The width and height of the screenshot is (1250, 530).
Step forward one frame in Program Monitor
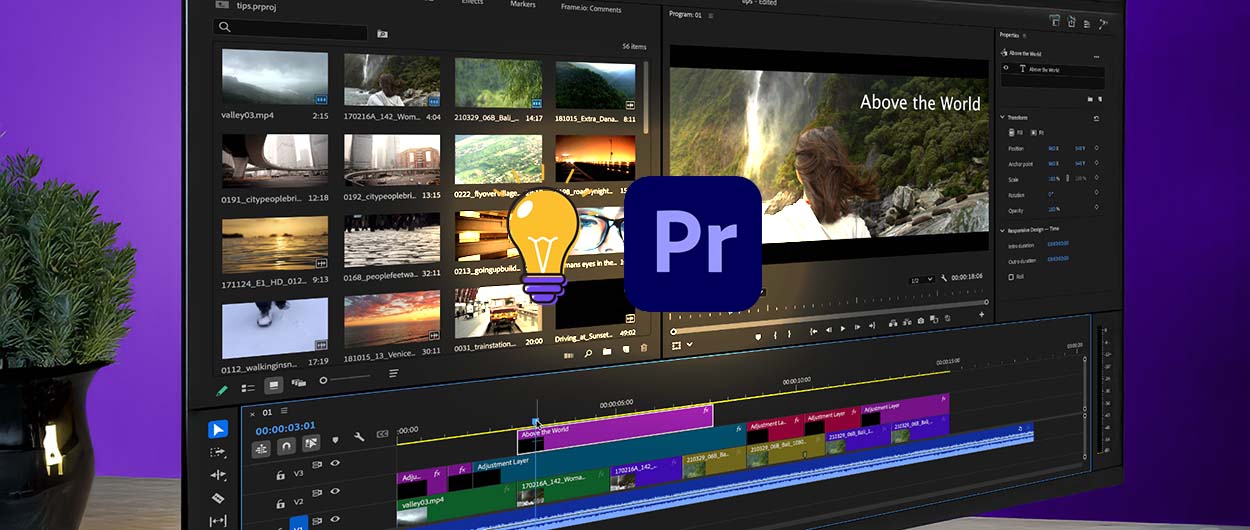[857, 327]
